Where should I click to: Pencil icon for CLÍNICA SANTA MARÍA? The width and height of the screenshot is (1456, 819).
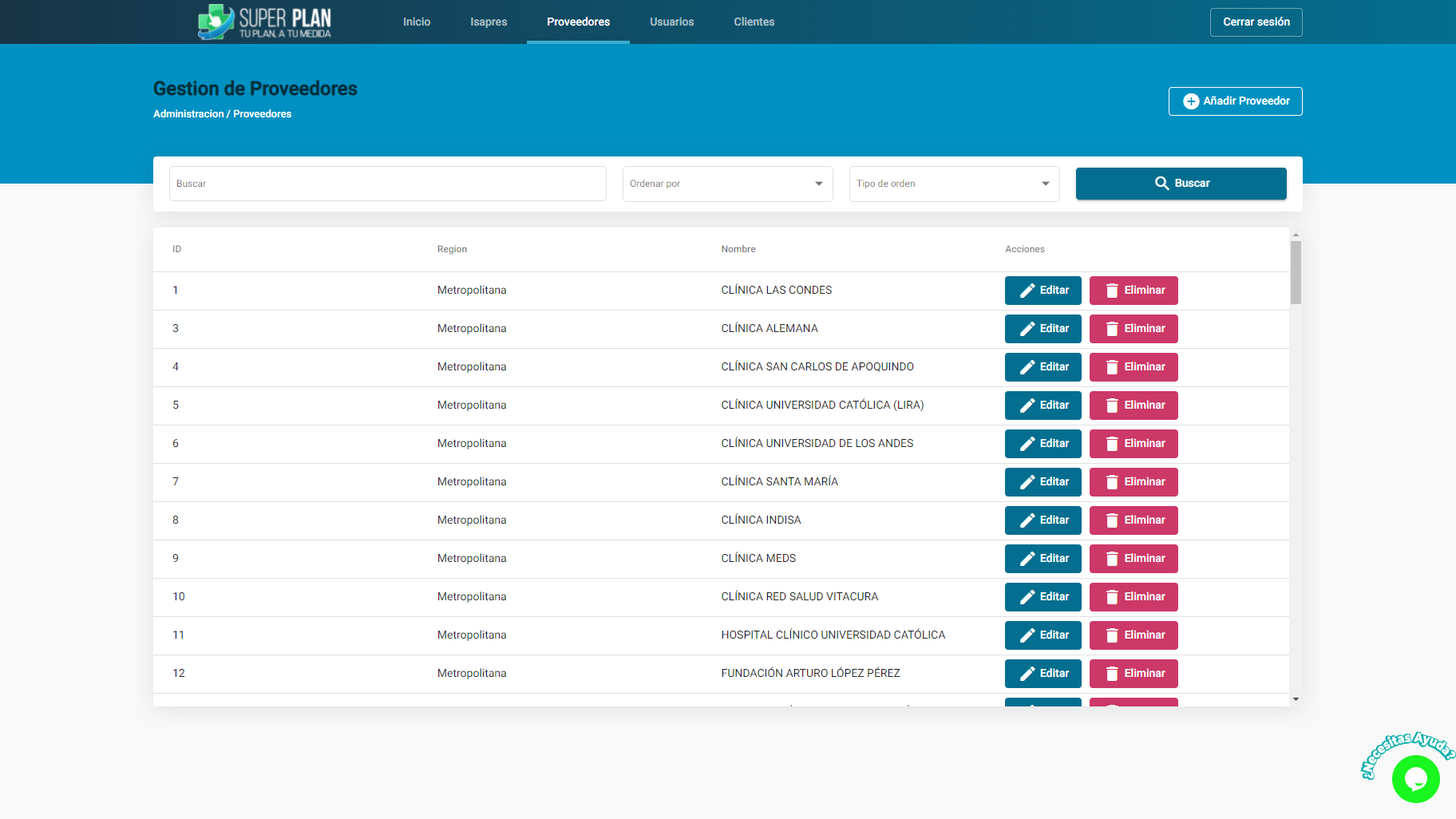point(1027,482)
